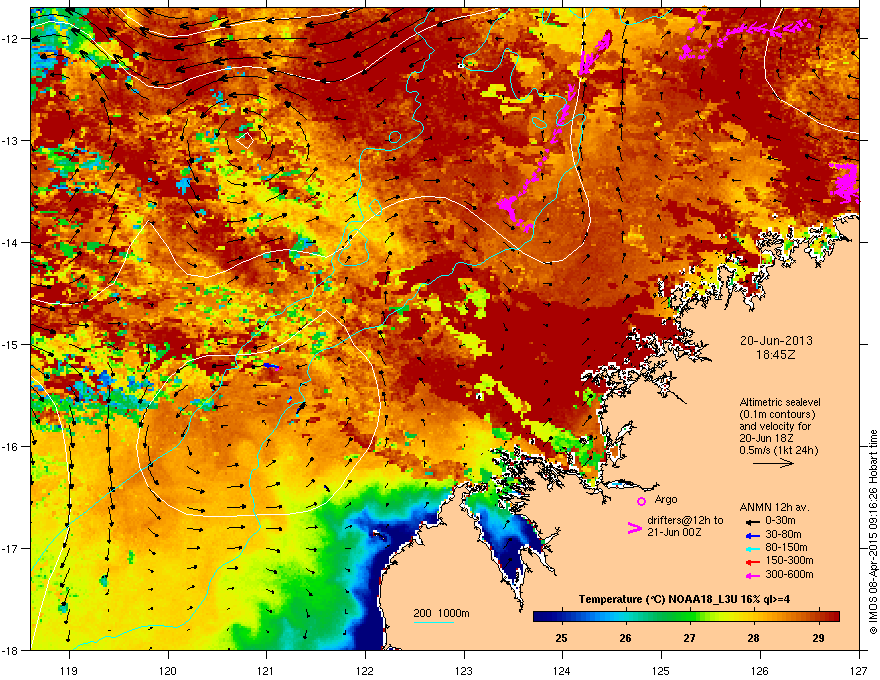Click the latitude axis label -13

click(x=10, y=141)
